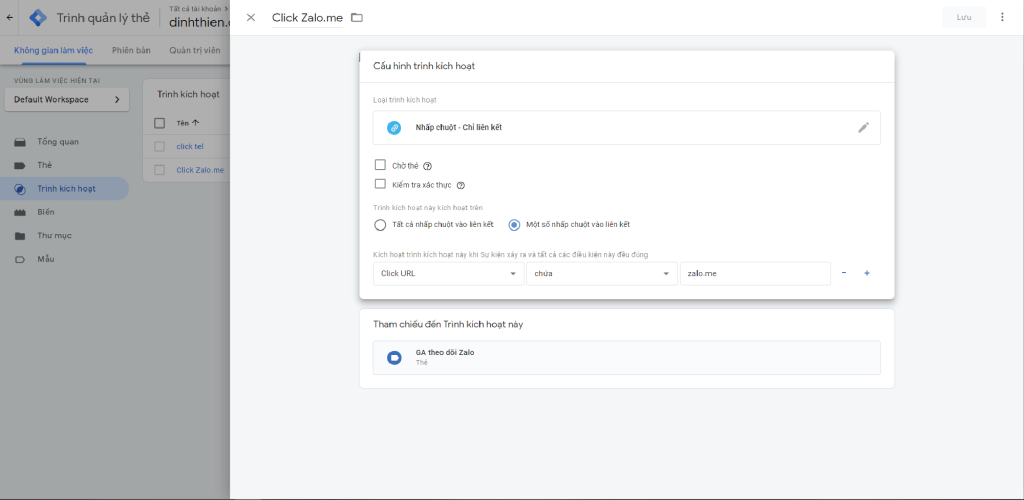Enable the Chờ thẻ checkbox
1024x500 pixels.
pos(380,165)
